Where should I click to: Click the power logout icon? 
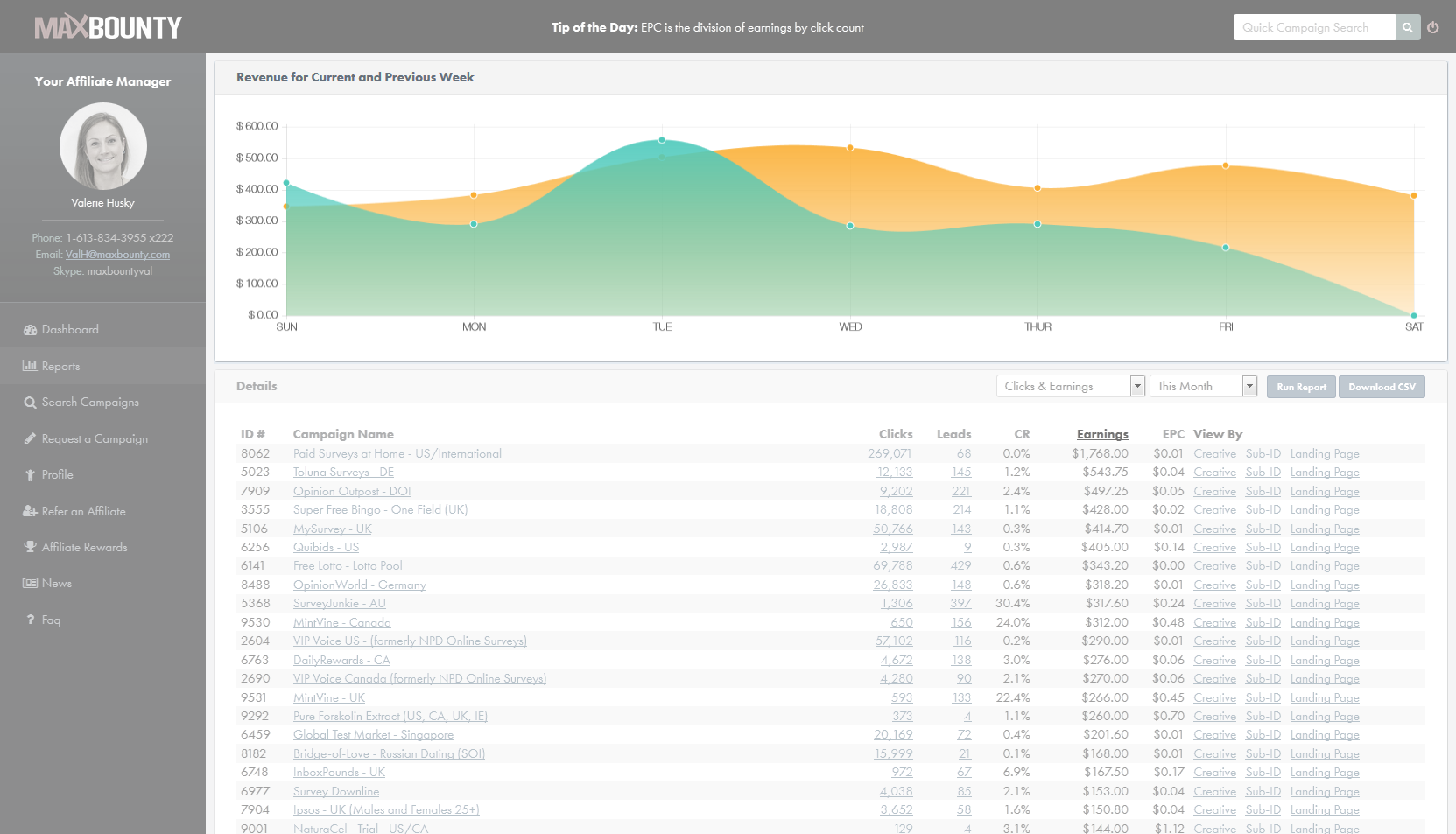[x=1433, y=27]
